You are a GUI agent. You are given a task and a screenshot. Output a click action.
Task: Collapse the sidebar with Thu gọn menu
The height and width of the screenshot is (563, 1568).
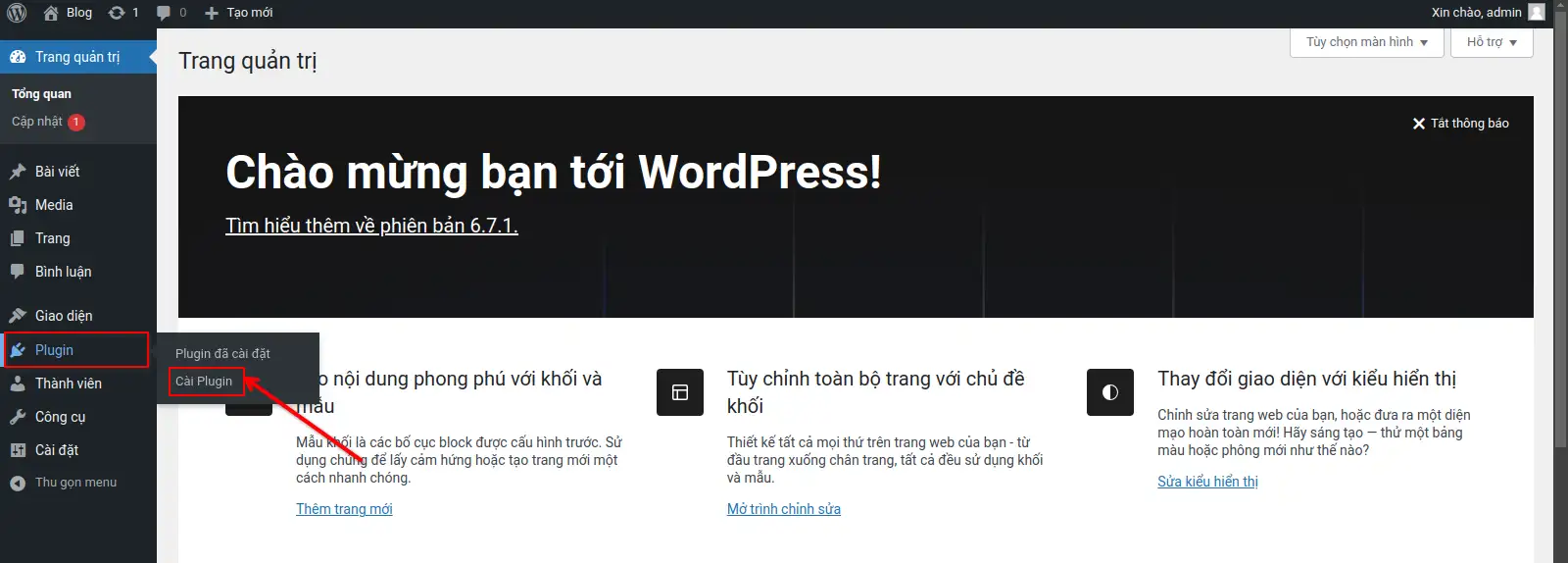(64, 483)
